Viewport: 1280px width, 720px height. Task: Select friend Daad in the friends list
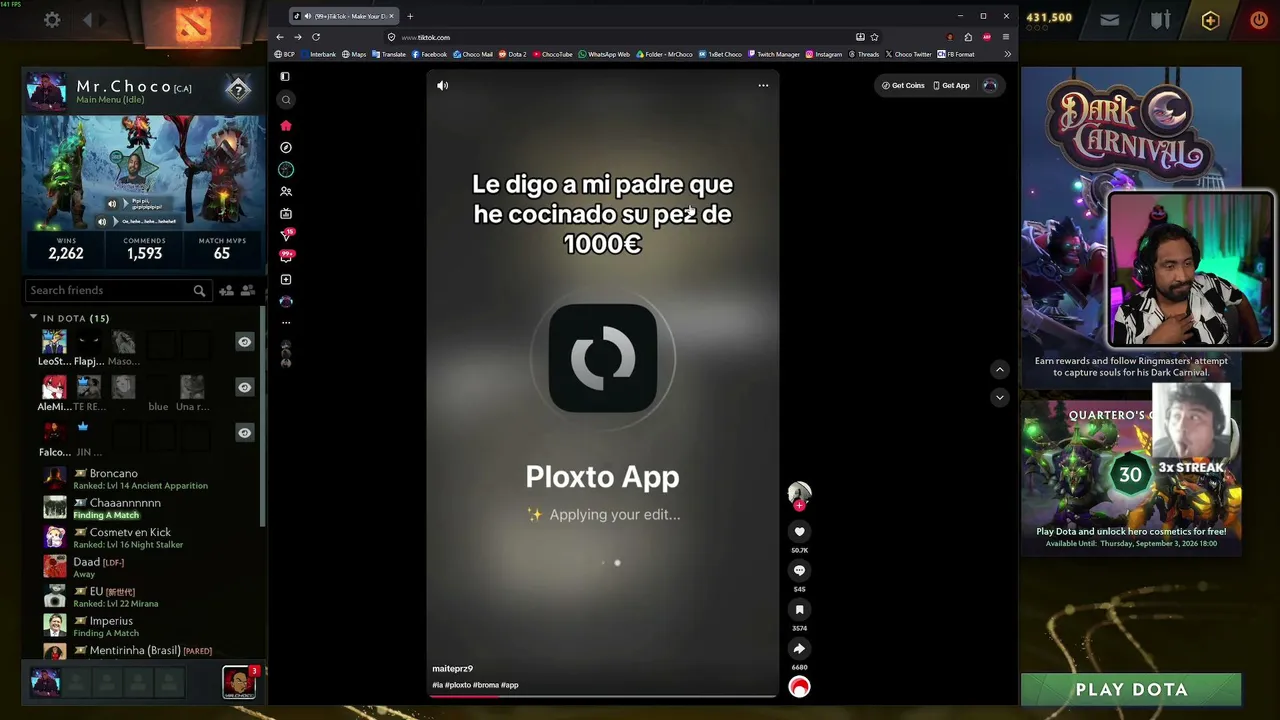coord(150,567)
